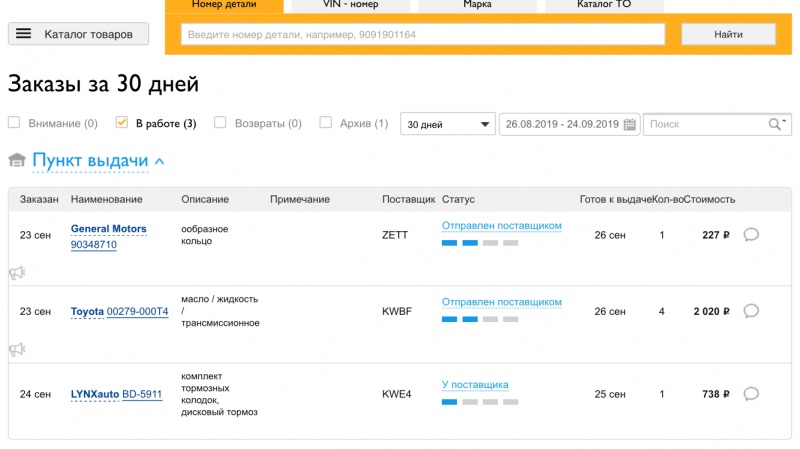
Task: Open the 30 дней period dropdown
Action: [447, 124]
